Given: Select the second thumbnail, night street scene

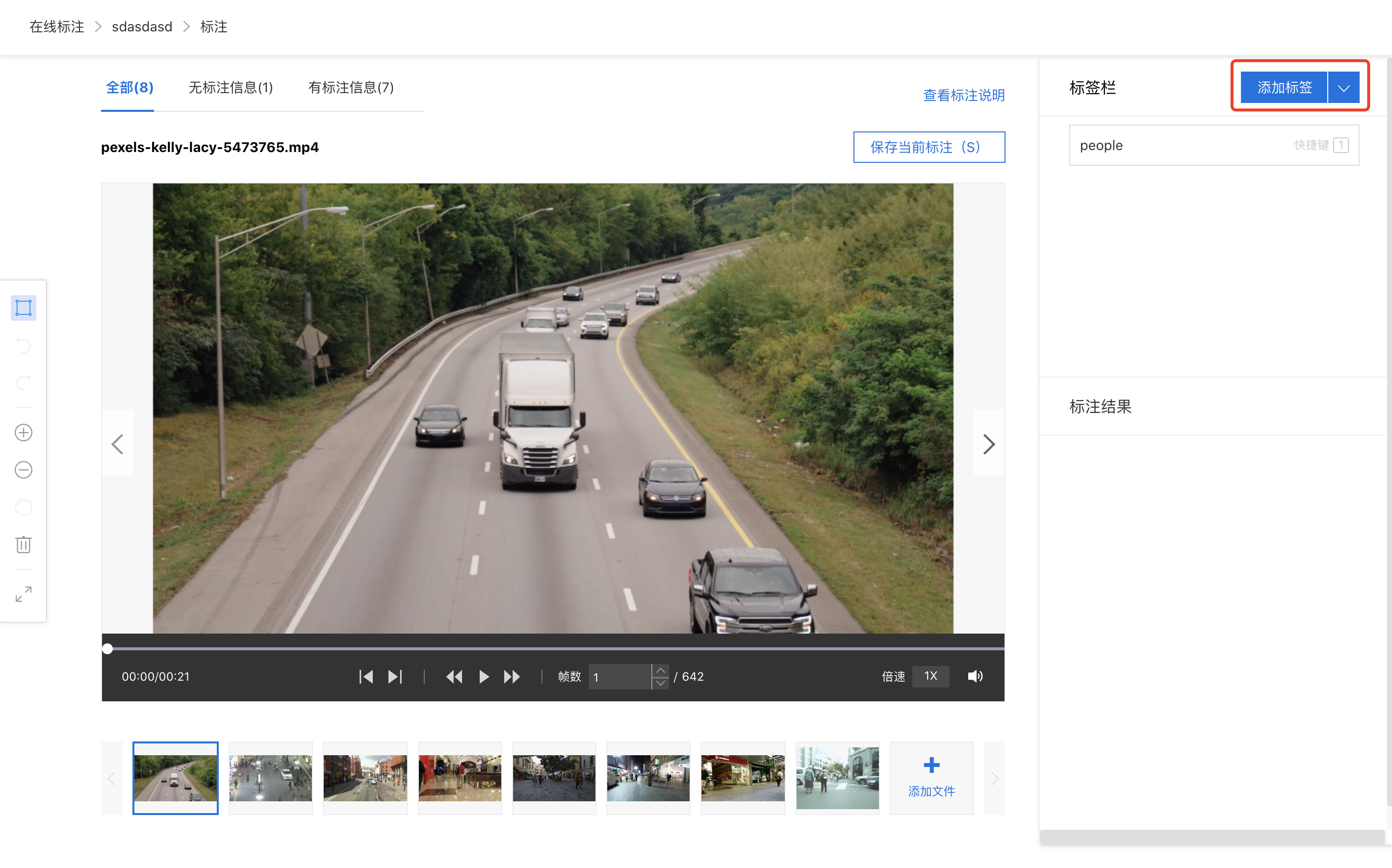Looking at the screenshot, I should pyautogui.click(x=270, y=778).
